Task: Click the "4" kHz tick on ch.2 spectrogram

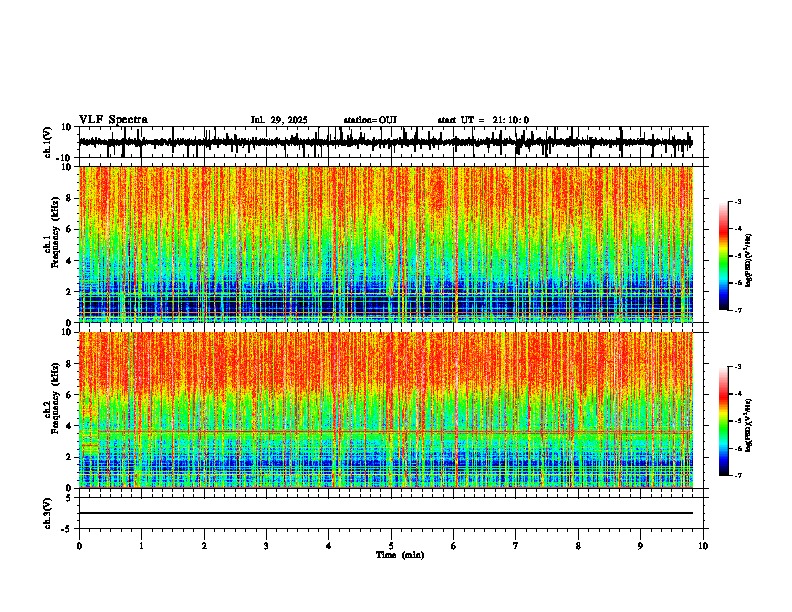Action: click(x=69, y=426)
